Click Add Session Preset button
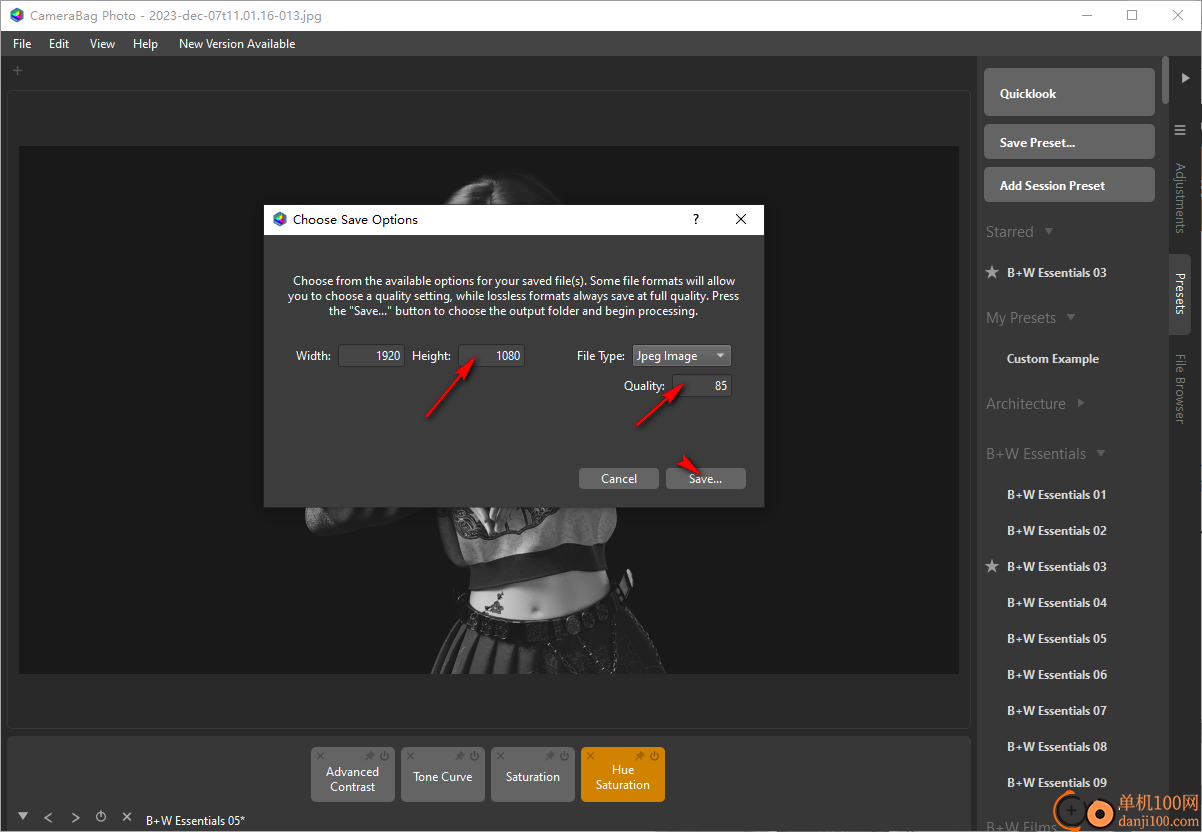 click(x=1069, y=185)
